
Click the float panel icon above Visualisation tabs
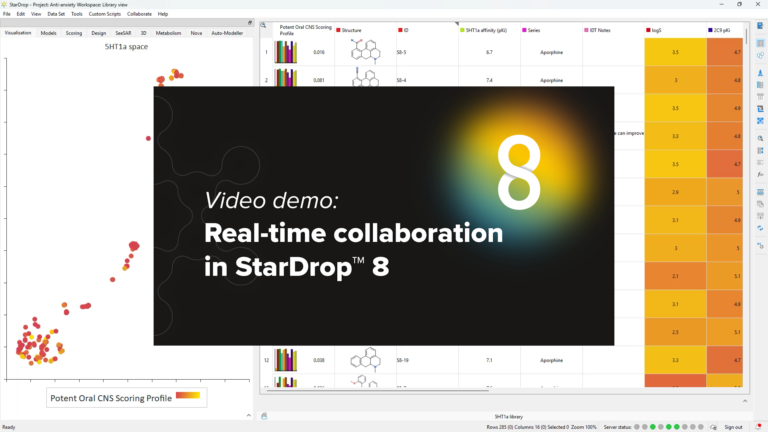pyautogui.click(x=248, y=22)
